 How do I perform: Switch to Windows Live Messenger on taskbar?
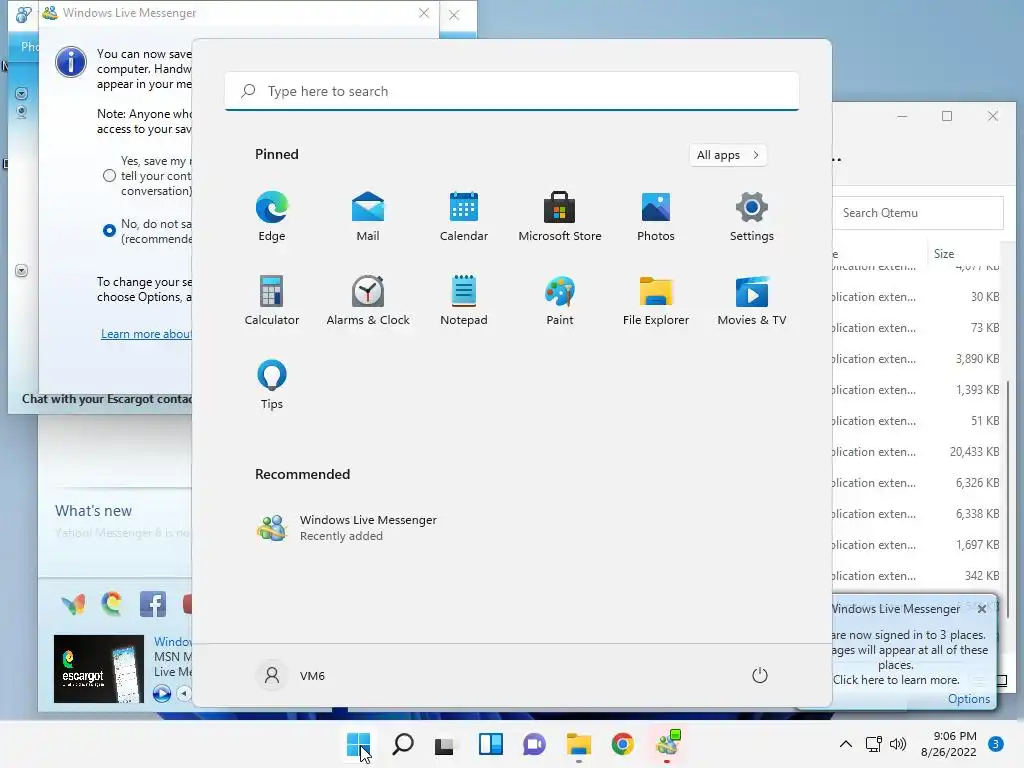(667, 744)
